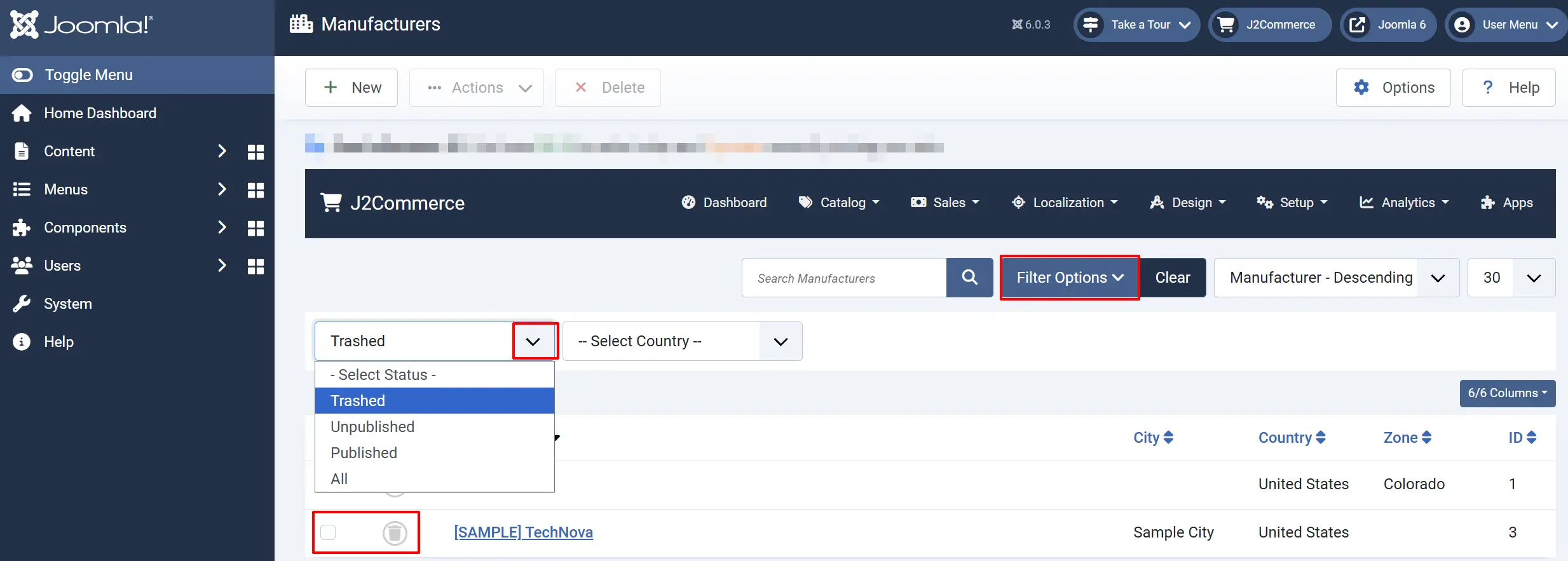The height and width of the screenshot is (561, 1568).
Task: Open the Localization menu
Action: pos(1065,203)
